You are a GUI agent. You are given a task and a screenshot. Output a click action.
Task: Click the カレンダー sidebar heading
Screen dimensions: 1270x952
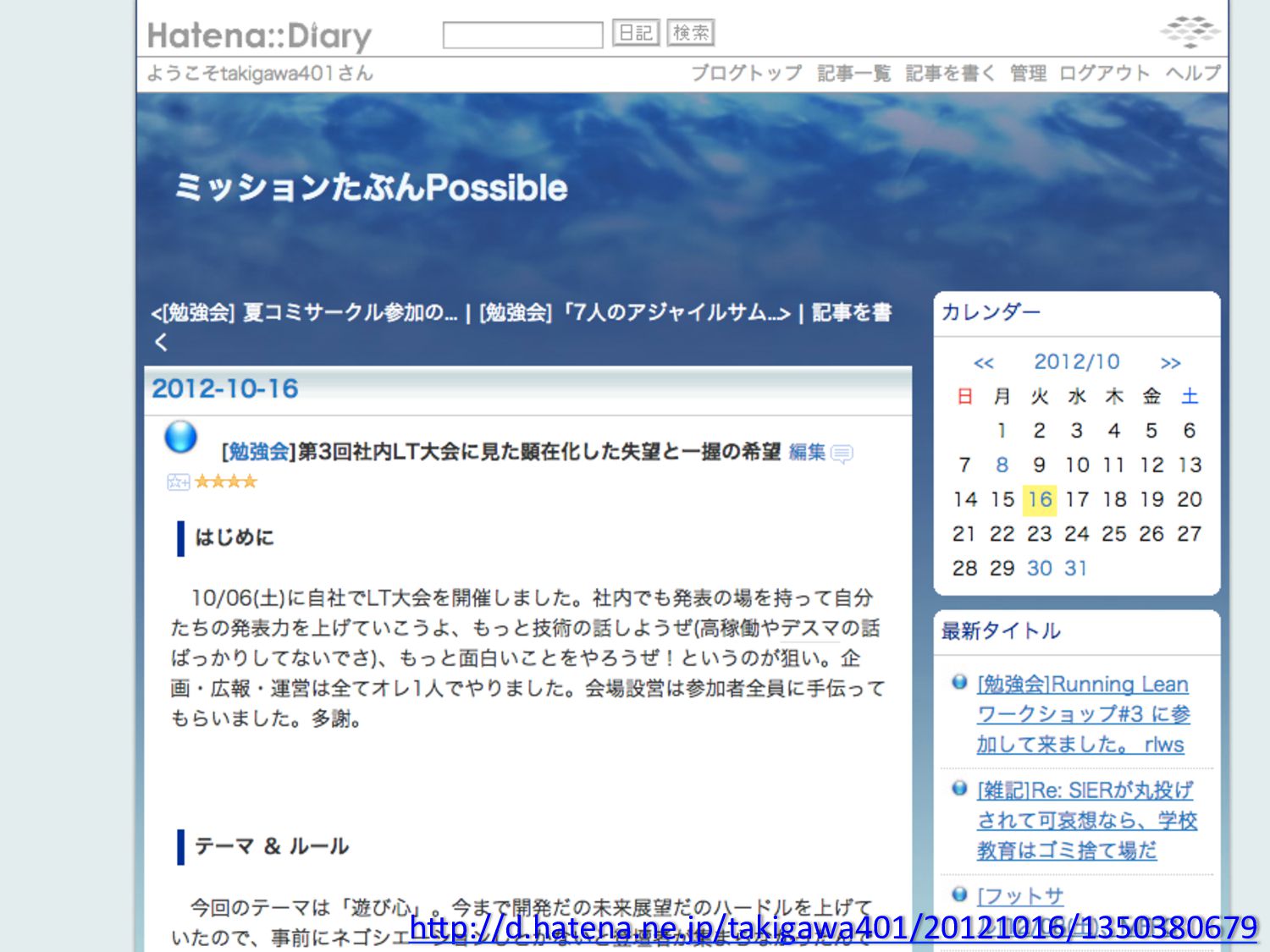pos(991,312)
